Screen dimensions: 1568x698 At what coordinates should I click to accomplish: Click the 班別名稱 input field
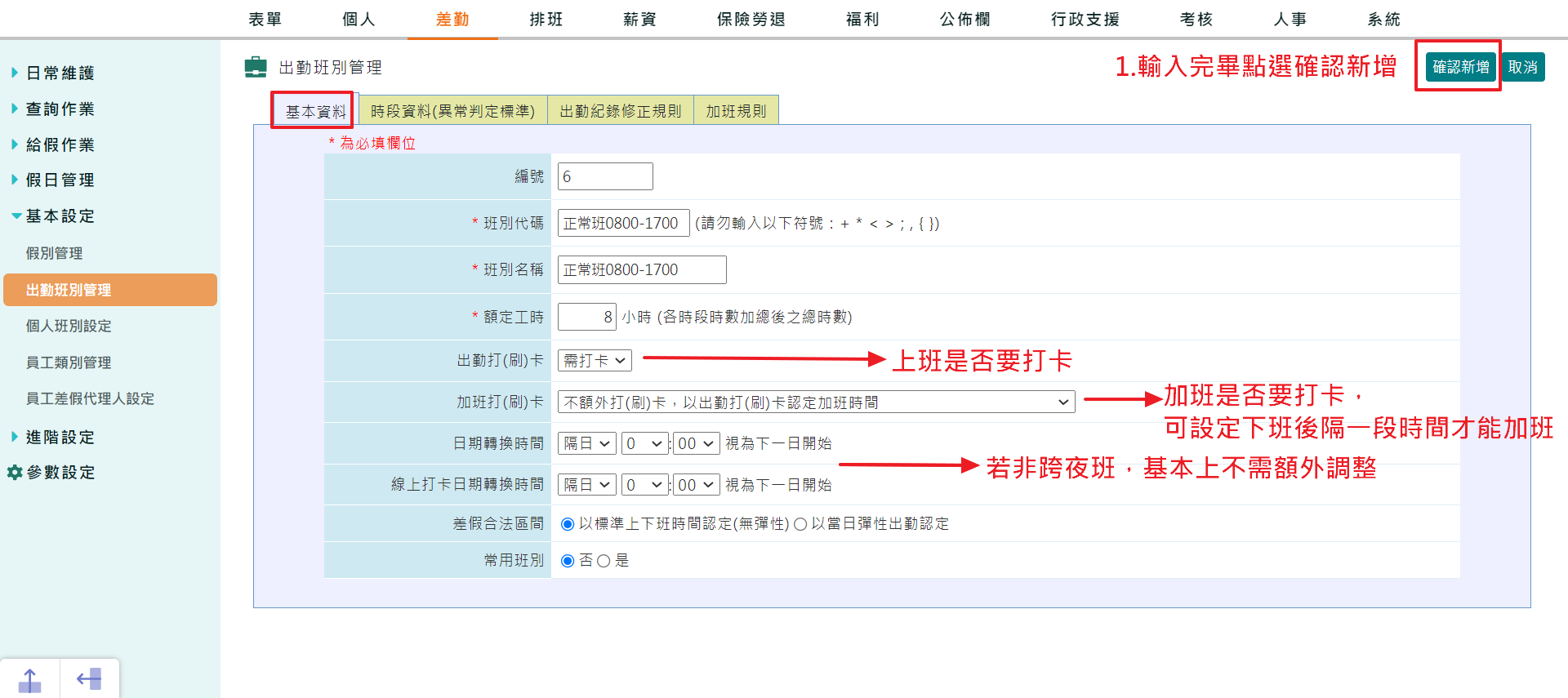point(642,269)
